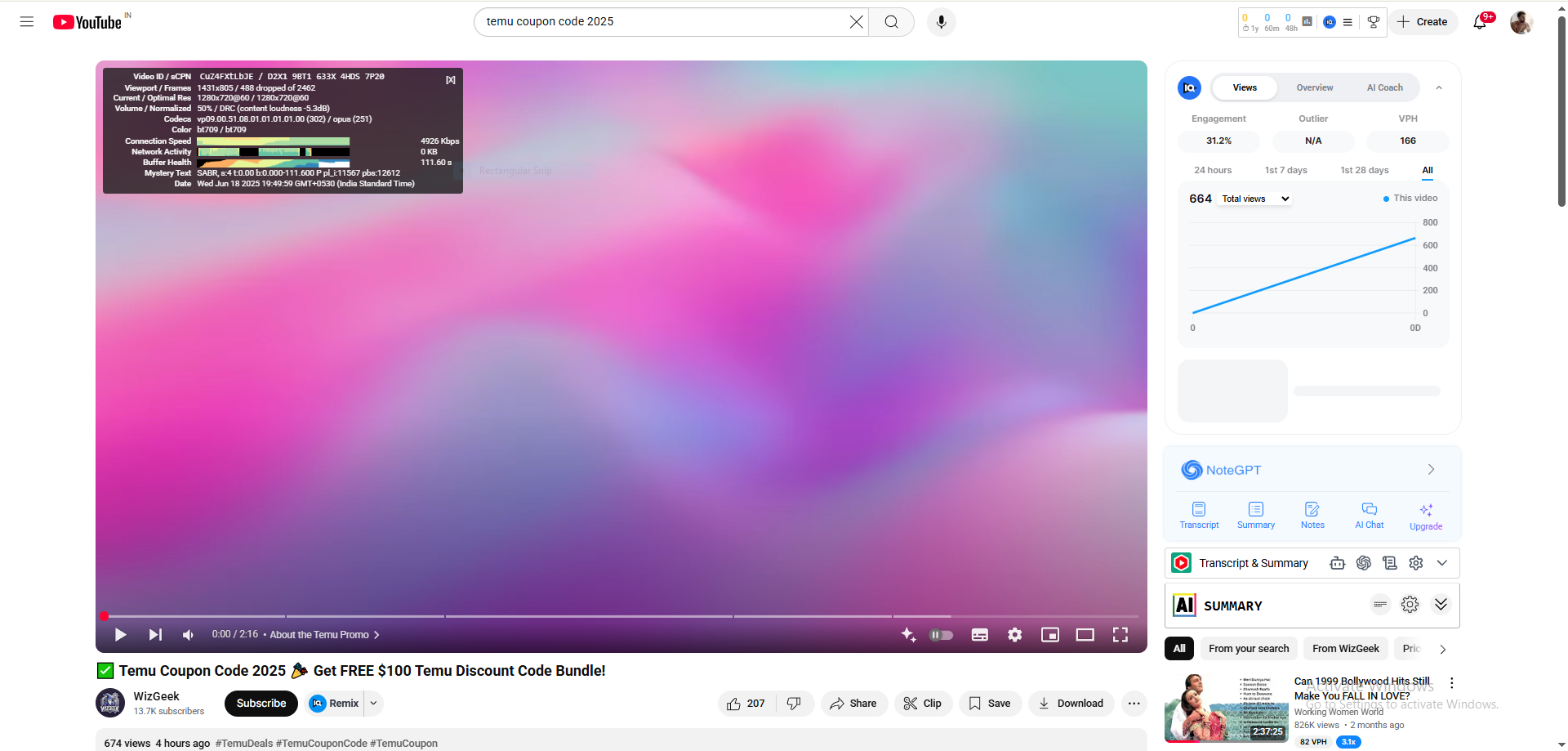1568x751 pixels.
Task: Select the All time range
Action: (1428, 170)
